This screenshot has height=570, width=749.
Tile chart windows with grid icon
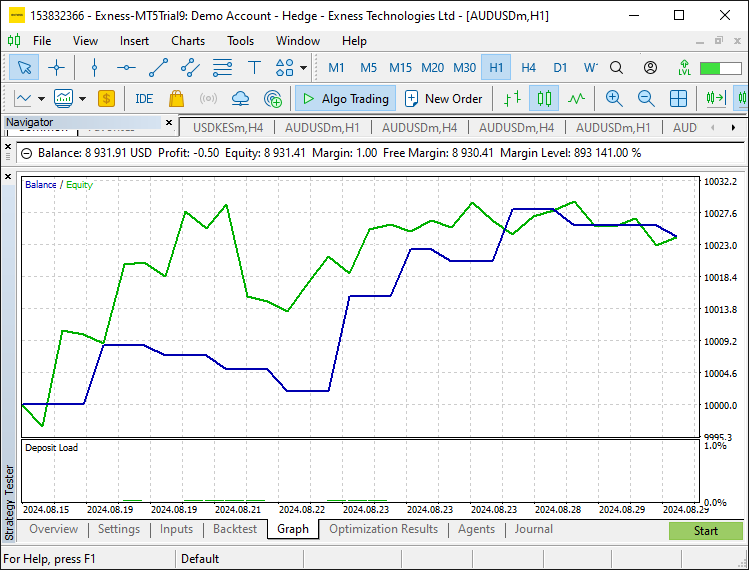click(x=678, y=99)
